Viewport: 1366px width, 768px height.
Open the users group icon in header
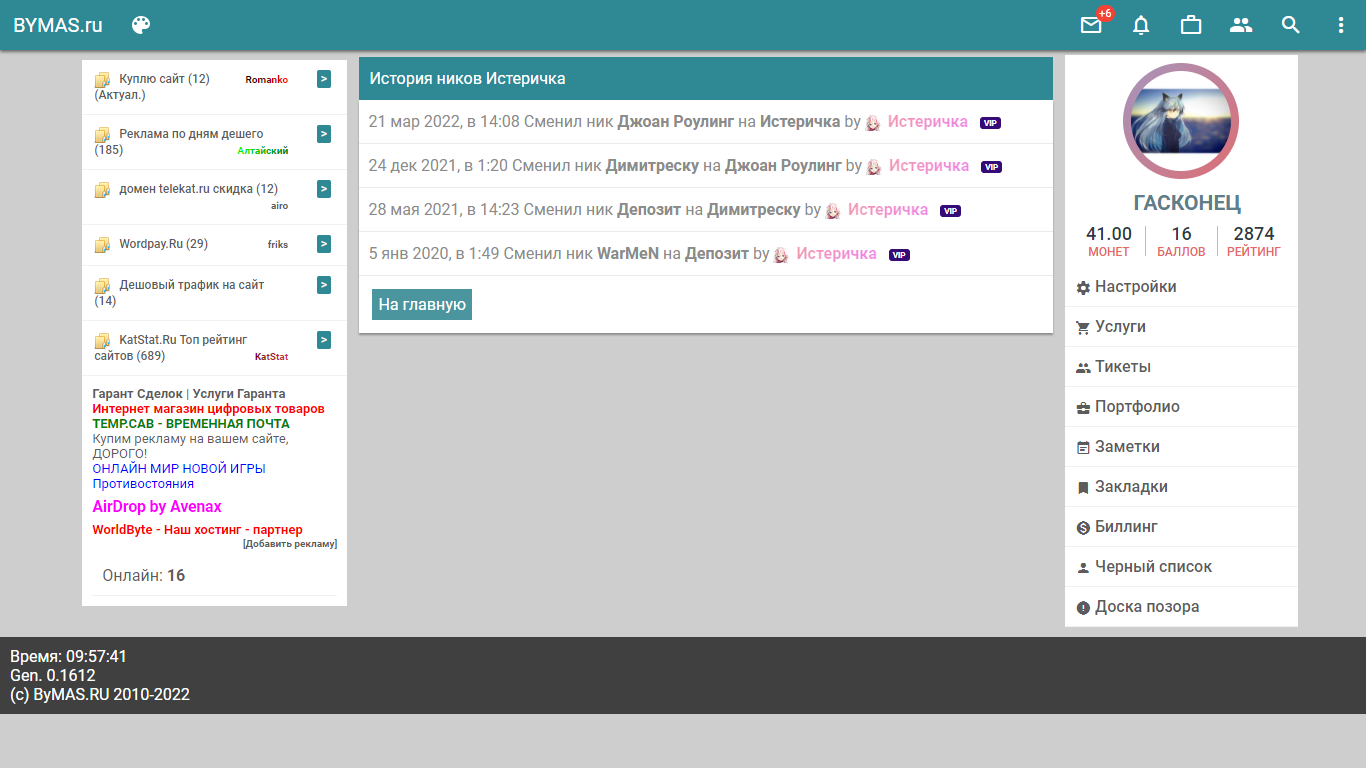[1241, 25]
